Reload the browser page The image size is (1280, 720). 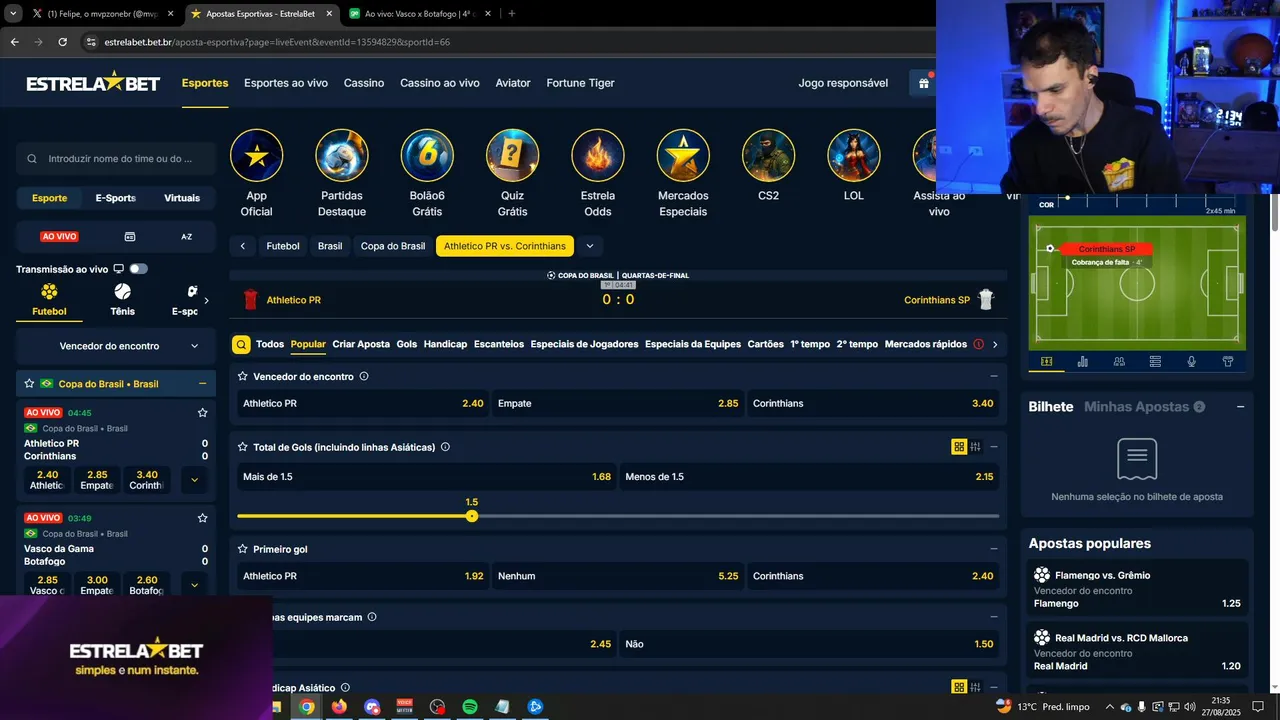(62, 42)
